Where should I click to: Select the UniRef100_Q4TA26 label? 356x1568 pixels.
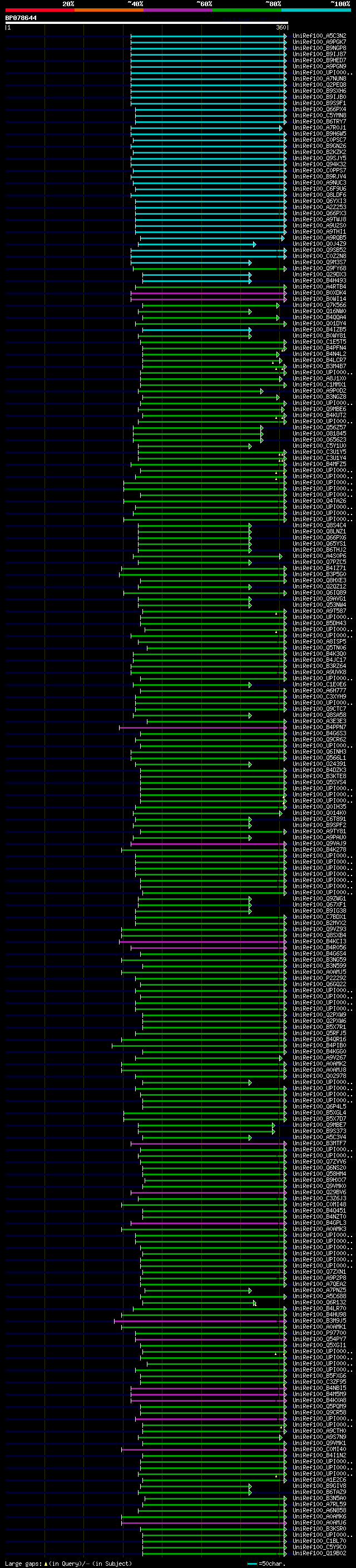tap(319, 501)
